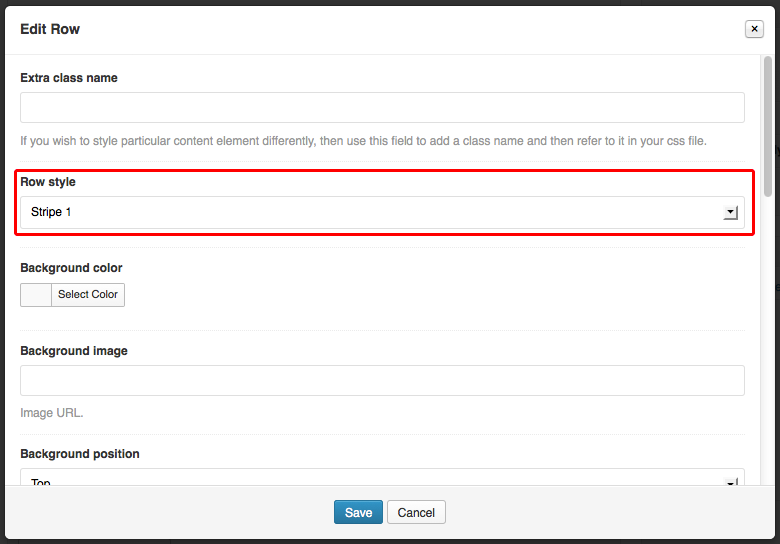Expand the Background position dropdown
The width and height of the screenshot is (780, 544).
[382, 480]
